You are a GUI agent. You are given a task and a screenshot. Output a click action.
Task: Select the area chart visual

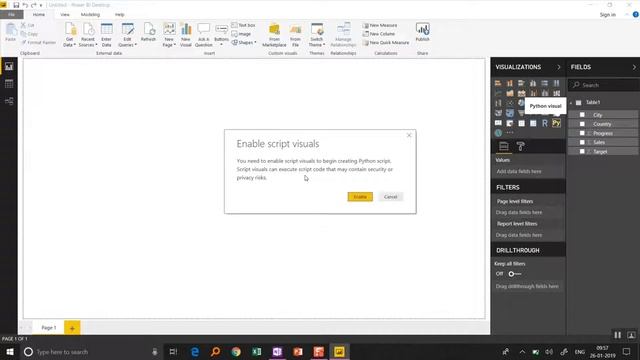pyautogui.click(x=510, y=93)
